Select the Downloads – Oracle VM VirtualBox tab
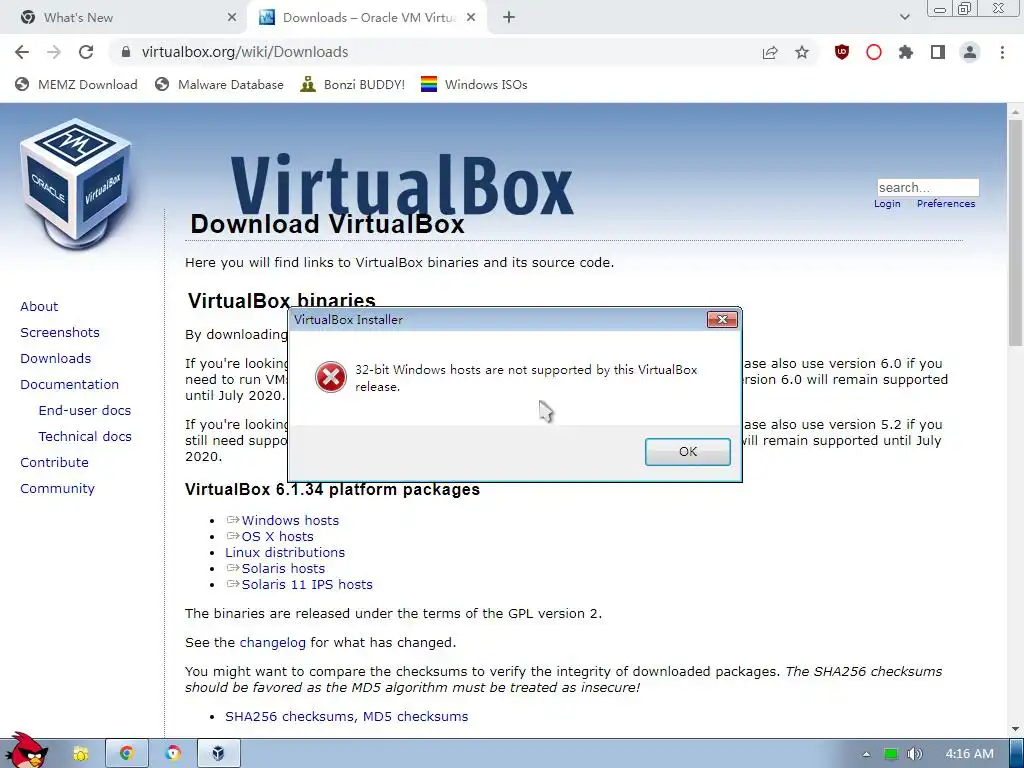1024x768 pixels. (x=368, y=18)
